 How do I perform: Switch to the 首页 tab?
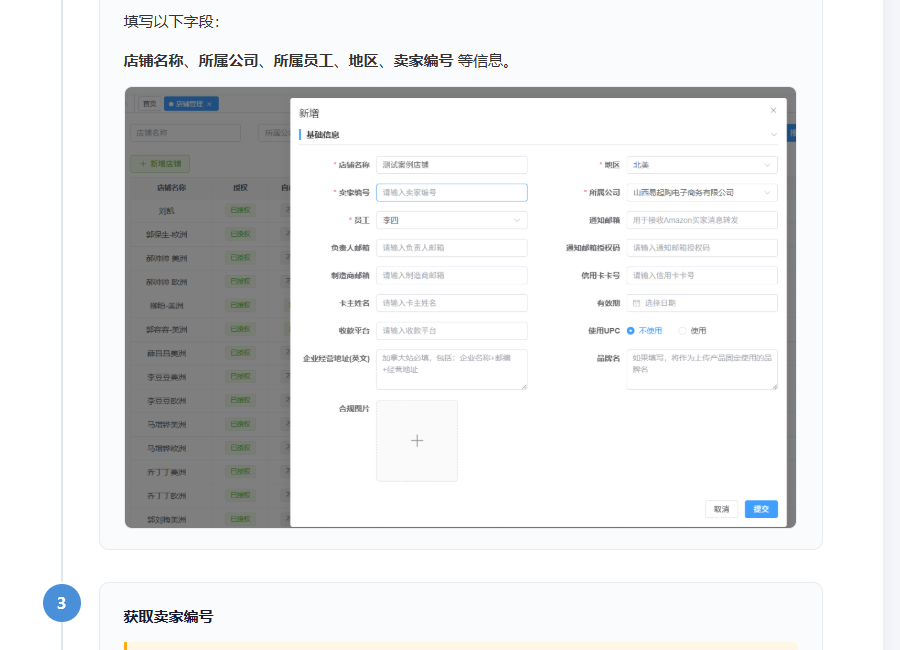(x=150, y=104)
